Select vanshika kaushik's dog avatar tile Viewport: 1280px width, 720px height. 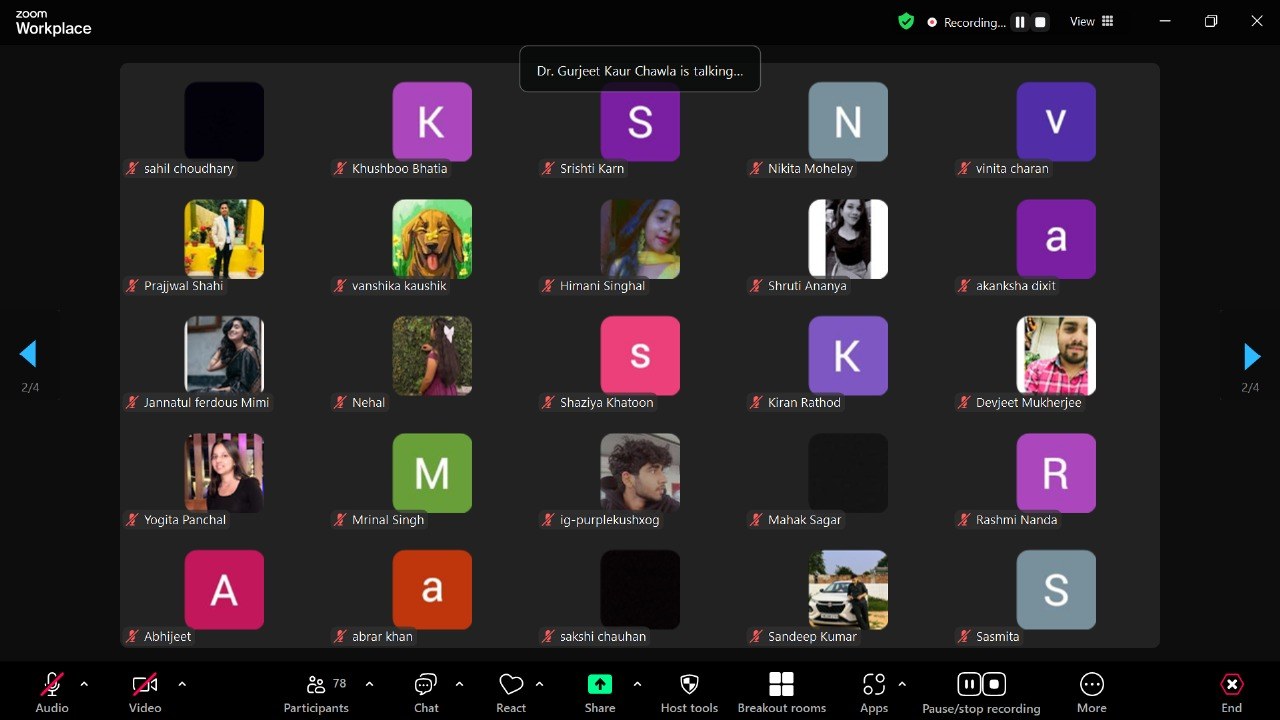point(432,239)
